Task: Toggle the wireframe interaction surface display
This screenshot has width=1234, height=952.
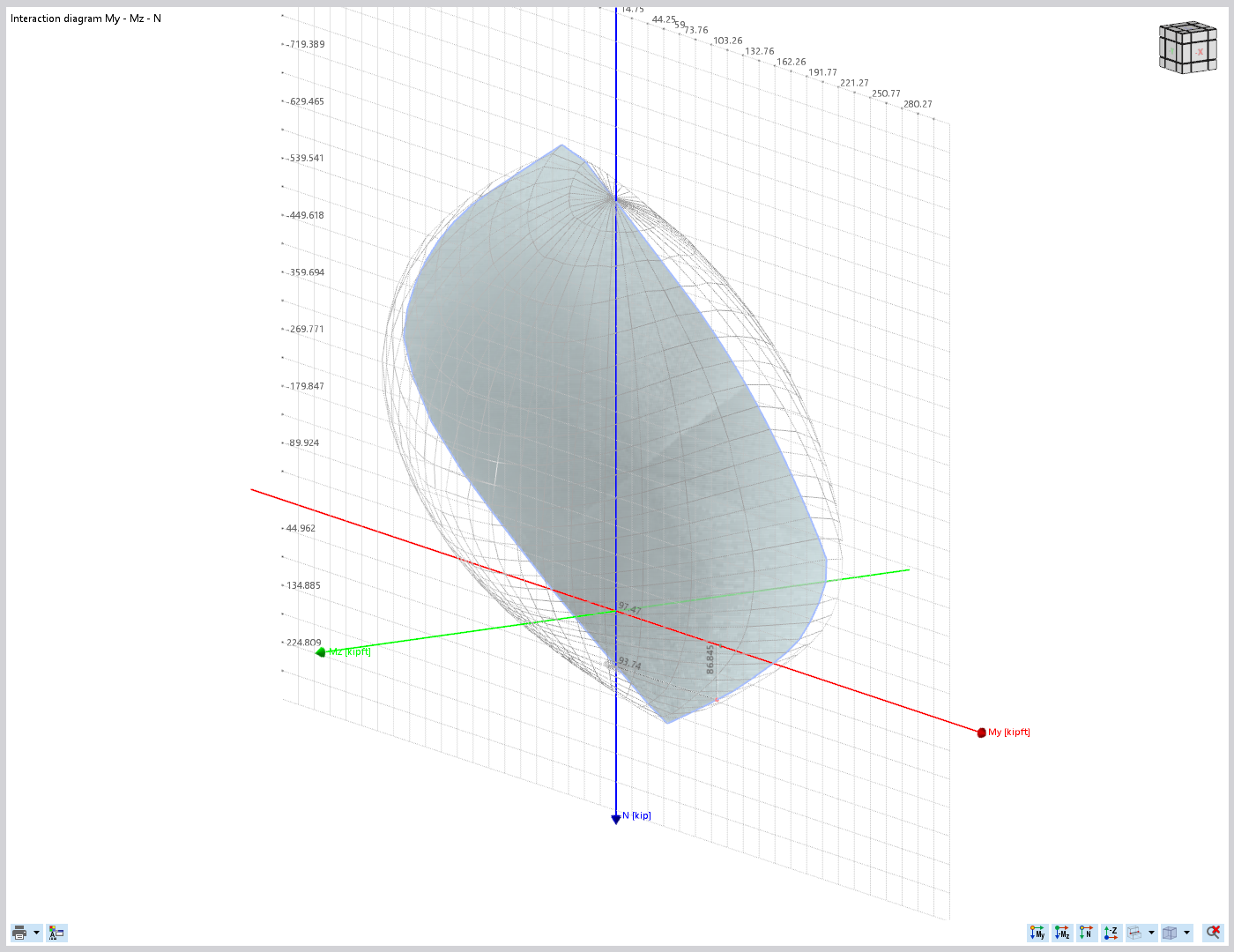Action: click(x=1134, y=933)
